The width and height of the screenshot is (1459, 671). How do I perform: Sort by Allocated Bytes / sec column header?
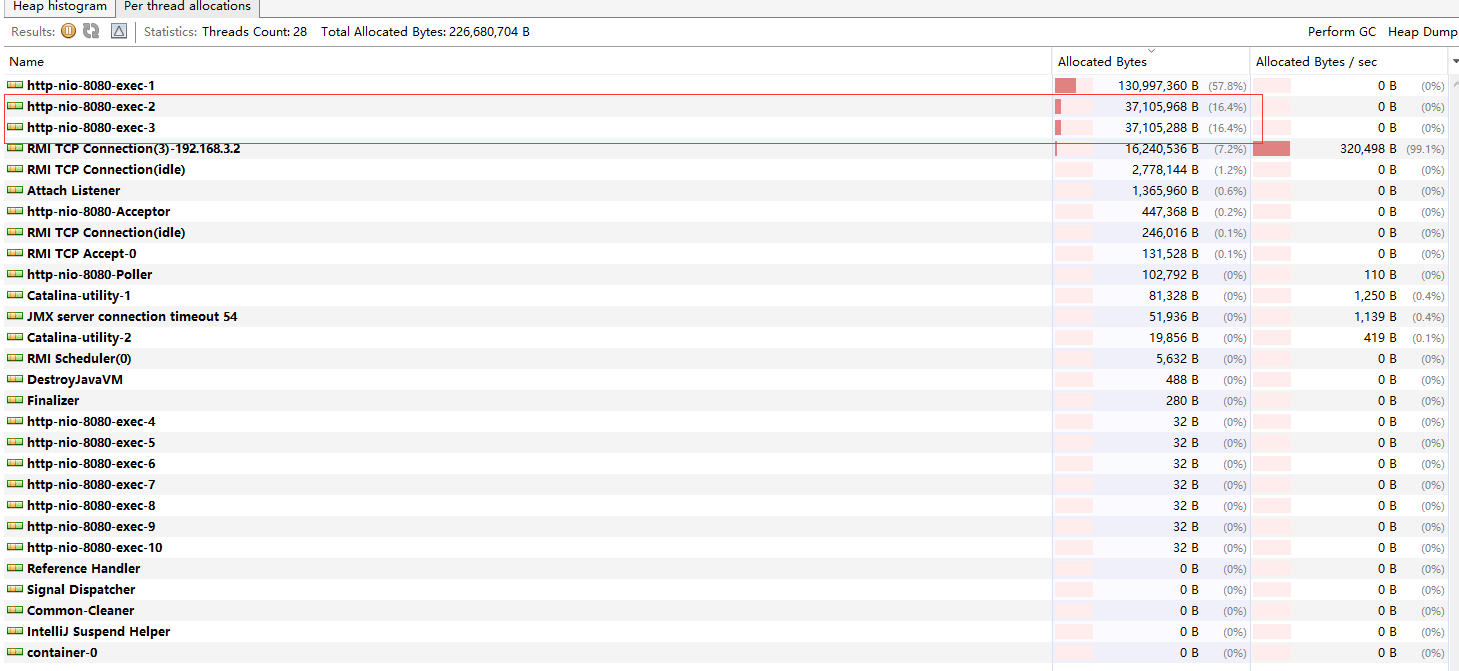[1346, 61]
